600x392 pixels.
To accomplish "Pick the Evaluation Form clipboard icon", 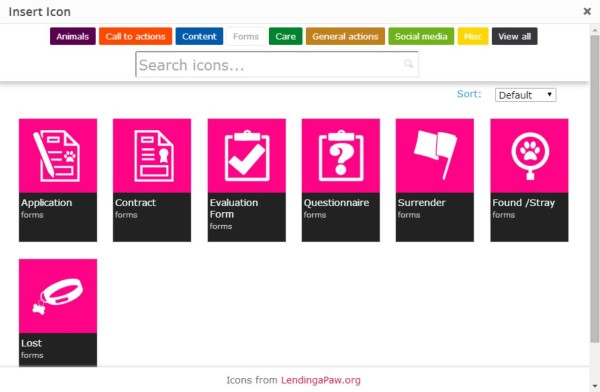I will click(247, 156).
